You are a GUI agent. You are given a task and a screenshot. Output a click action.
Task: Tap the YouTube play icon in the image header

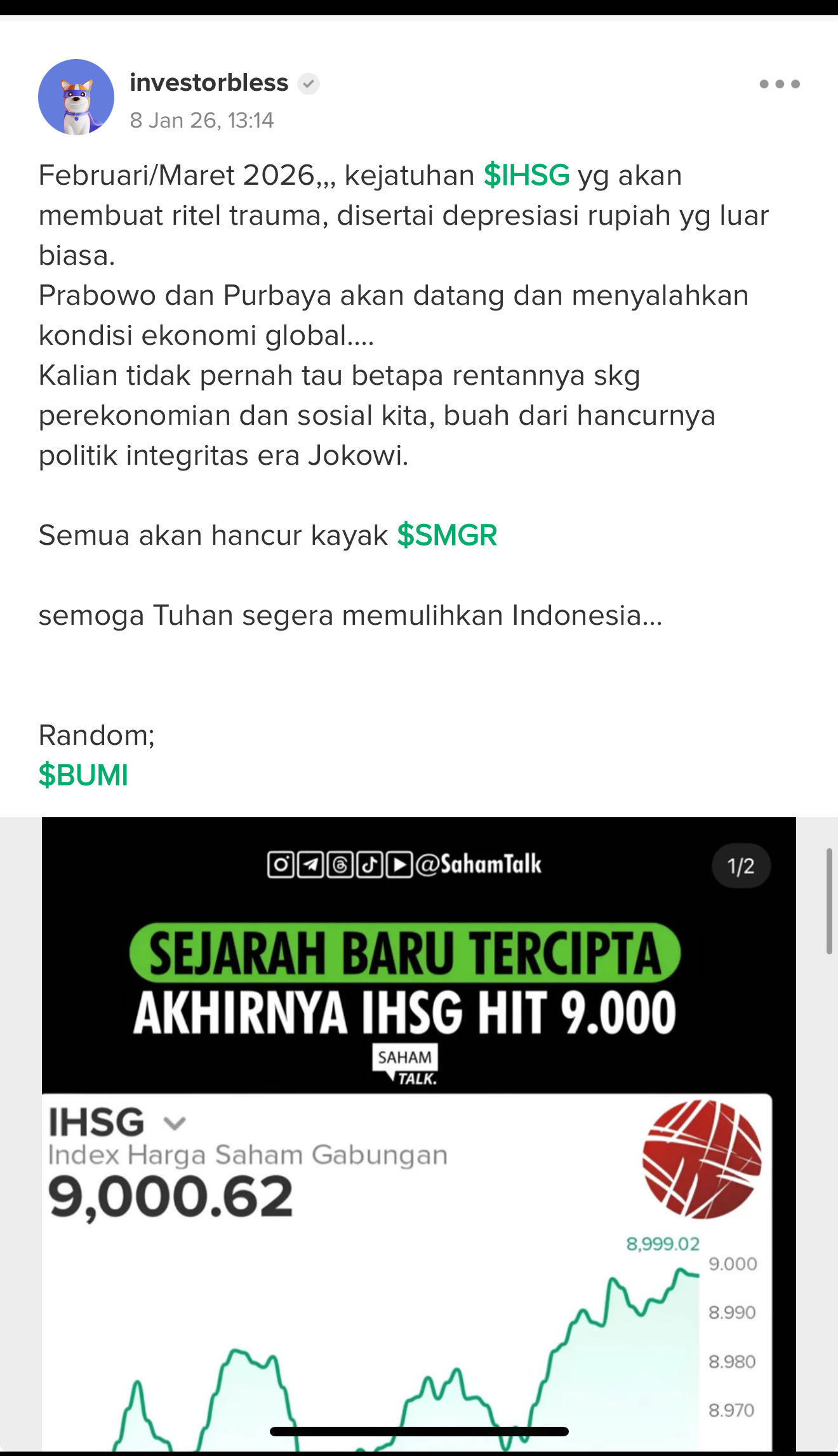[x=399, y=865]
